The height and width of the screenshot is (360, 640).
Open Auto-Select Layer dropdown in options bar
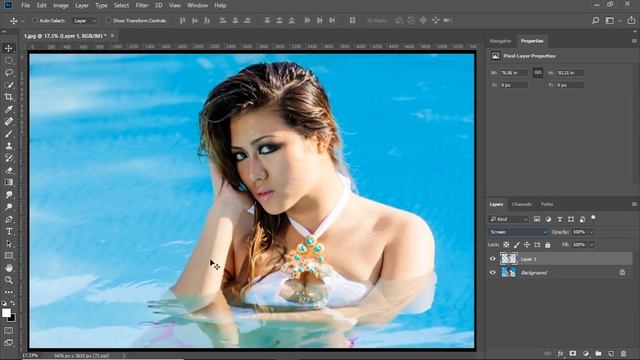pyautogui.click(x=85, y=20)
